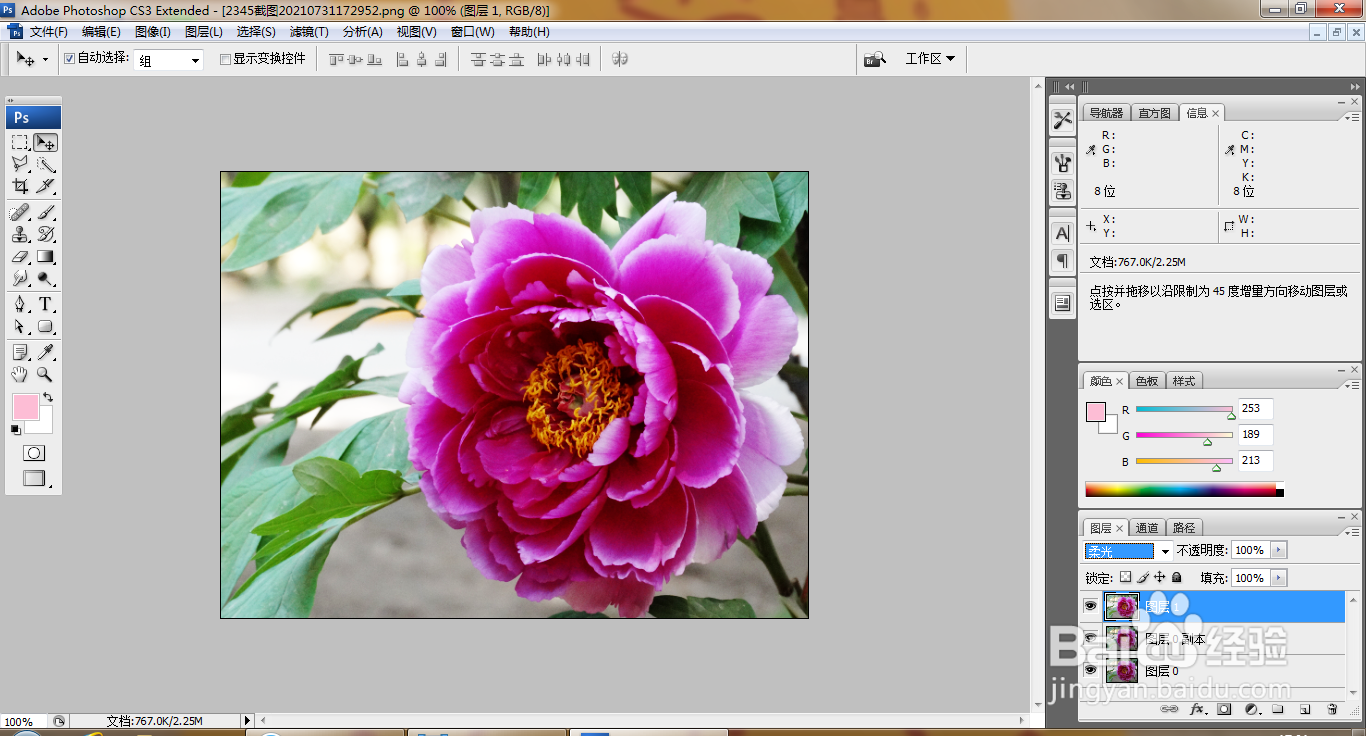Image resolution: width=1366 pixels, height=736 pixels.
Task: Delete layer with trash icon
Action: coord(1332,709)
